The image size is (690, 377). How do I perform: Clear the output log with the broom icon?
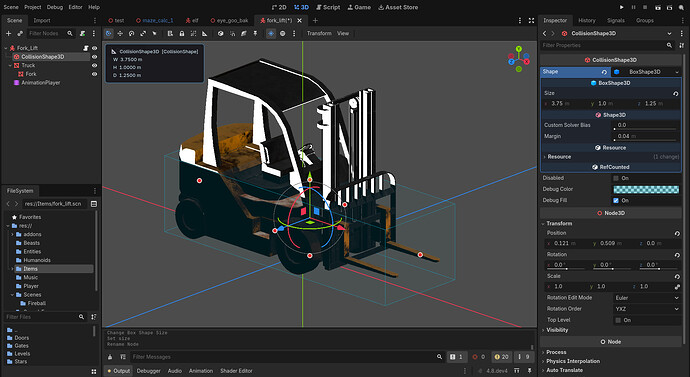(x=110, y=357)
